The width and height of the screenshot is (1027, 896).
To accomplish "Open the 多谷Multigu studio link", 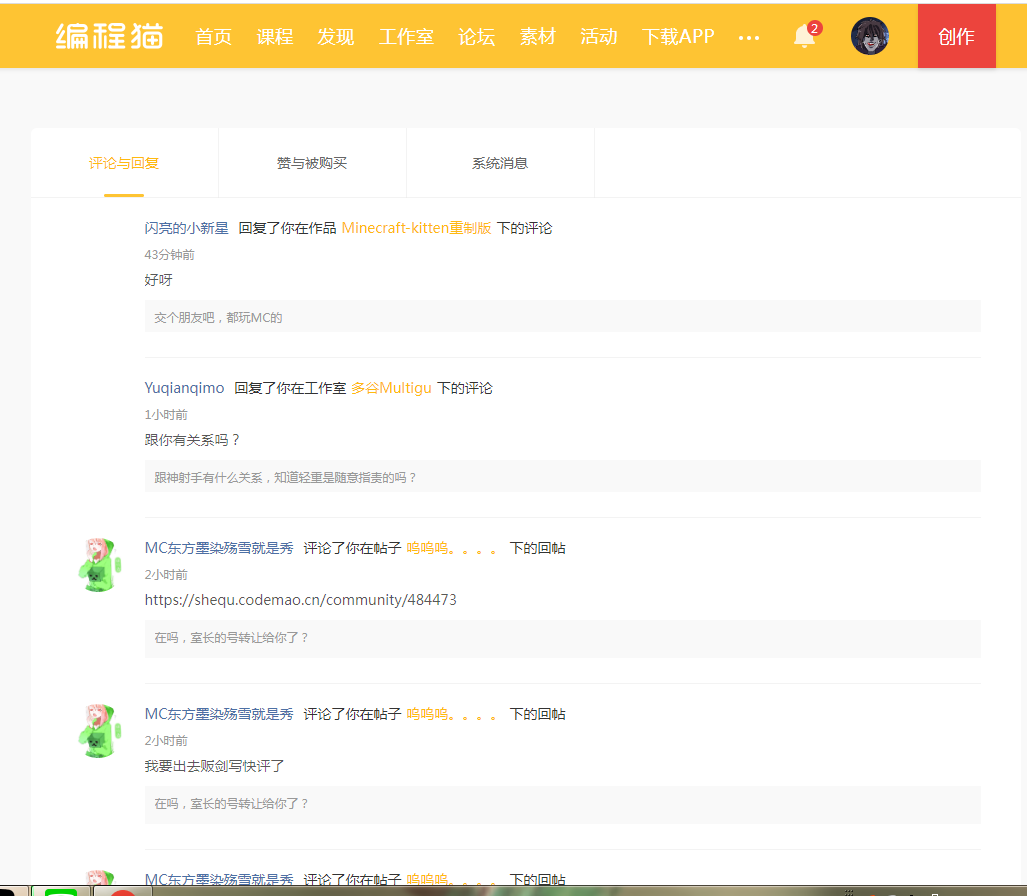I will (x=391, y=388).
